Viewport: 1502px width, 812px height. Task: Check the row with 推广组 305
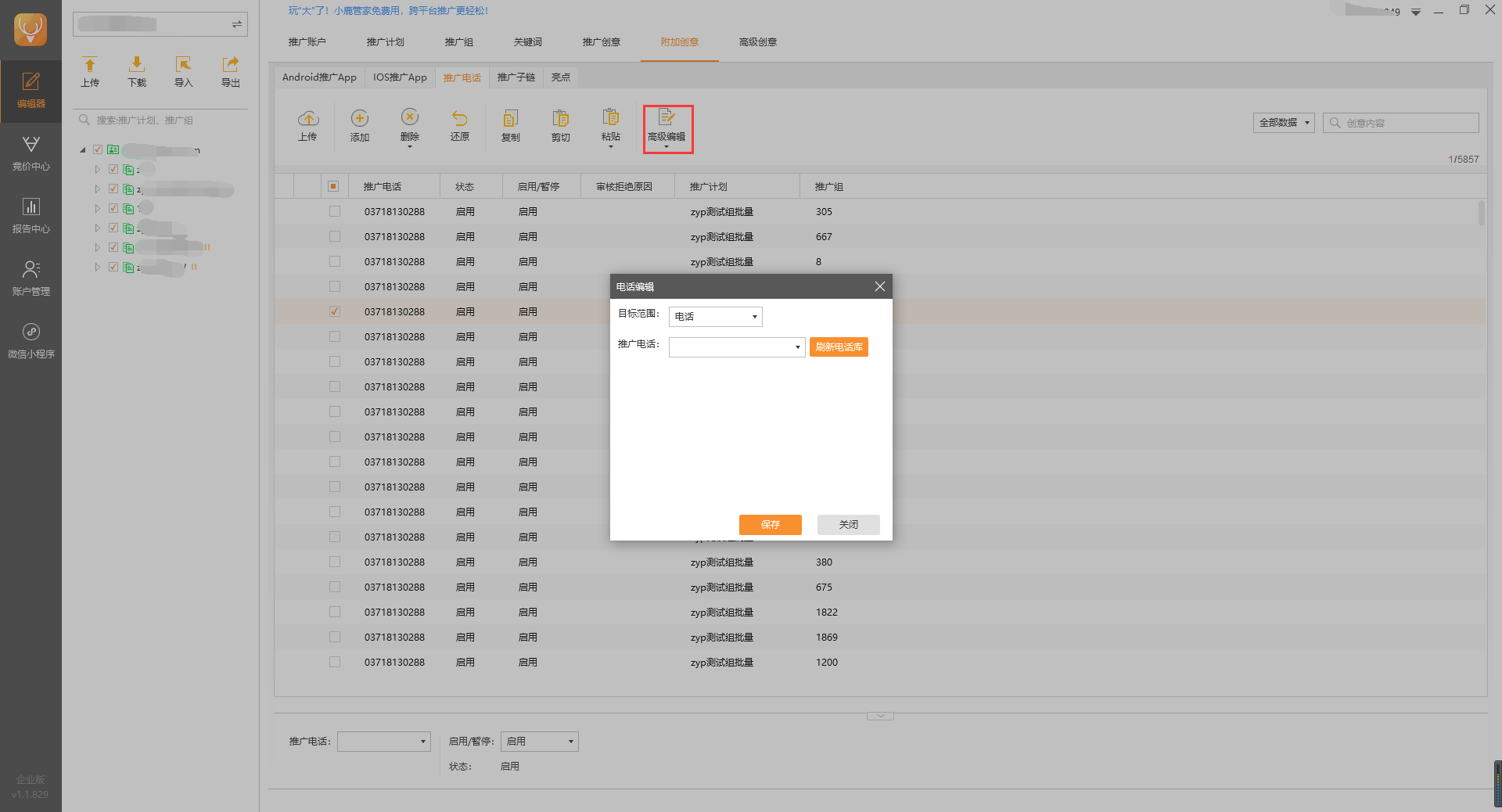(x=335, y=211)
